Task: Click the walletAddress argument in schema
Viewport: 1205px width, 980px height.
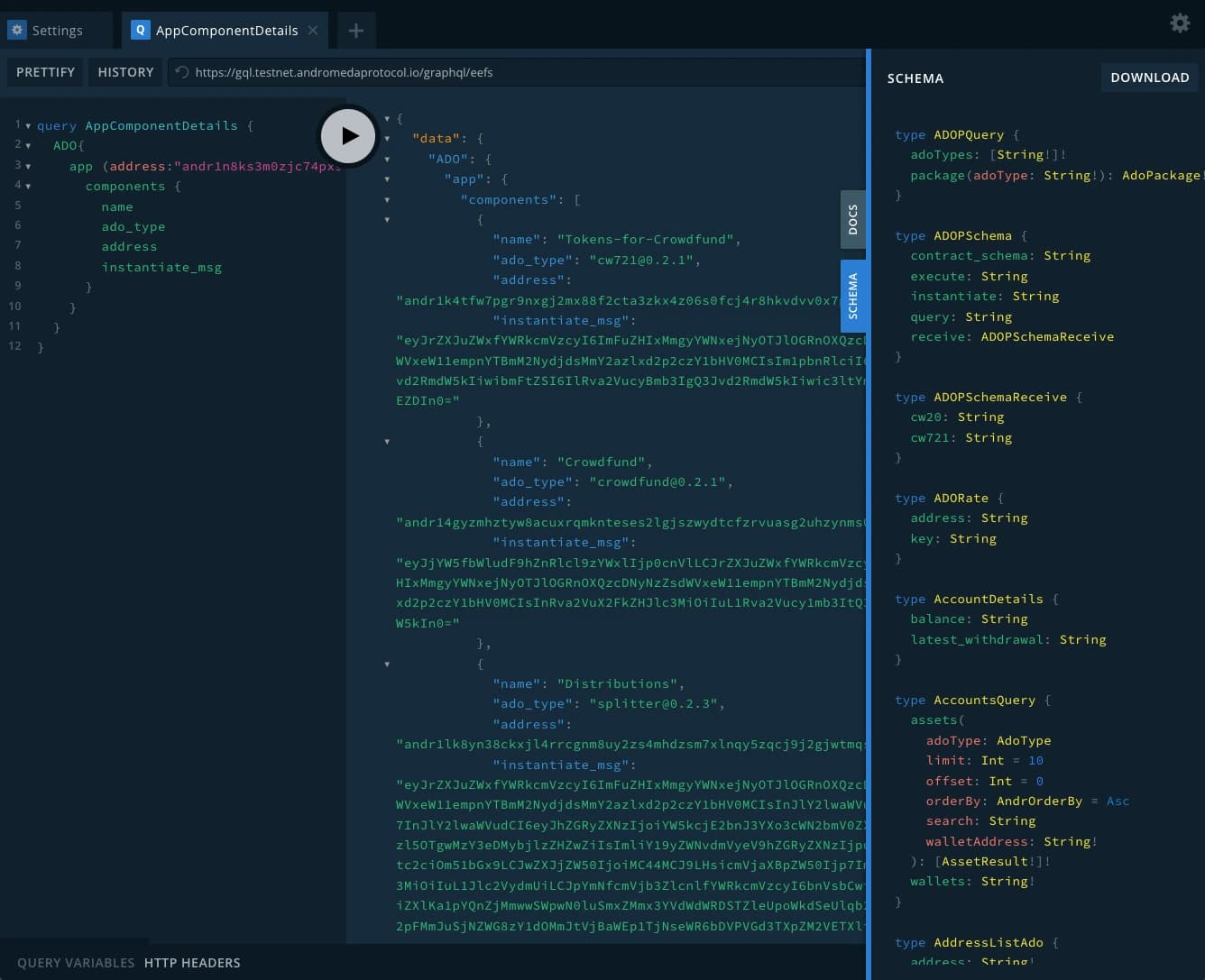Action: click(977, 841)
